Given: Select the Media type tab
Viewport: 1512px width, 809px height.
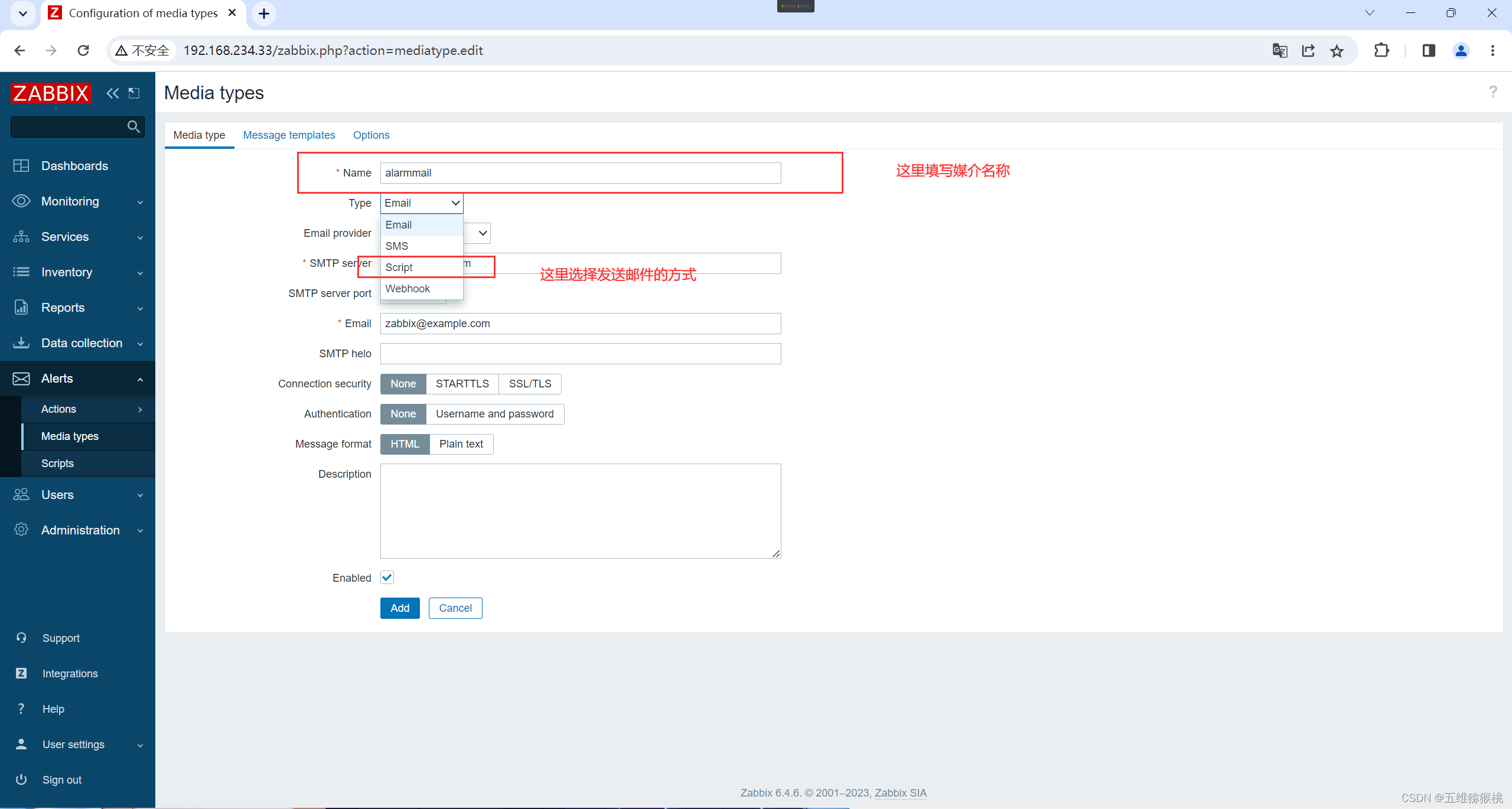Looking at the screenshot, I should click(x=199, y=135).
